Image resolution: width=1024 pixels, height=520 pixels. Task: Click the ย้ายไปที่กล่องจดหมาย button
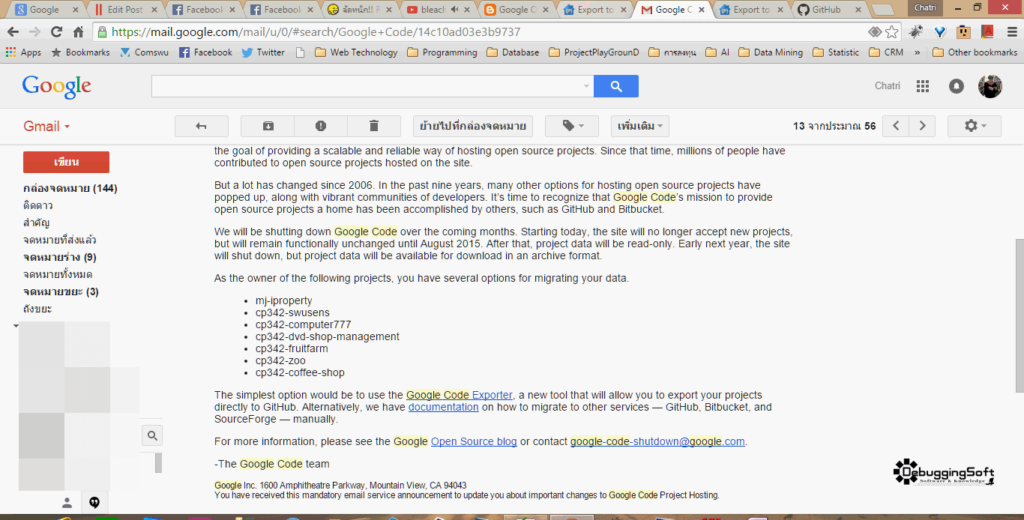point(473,126)
